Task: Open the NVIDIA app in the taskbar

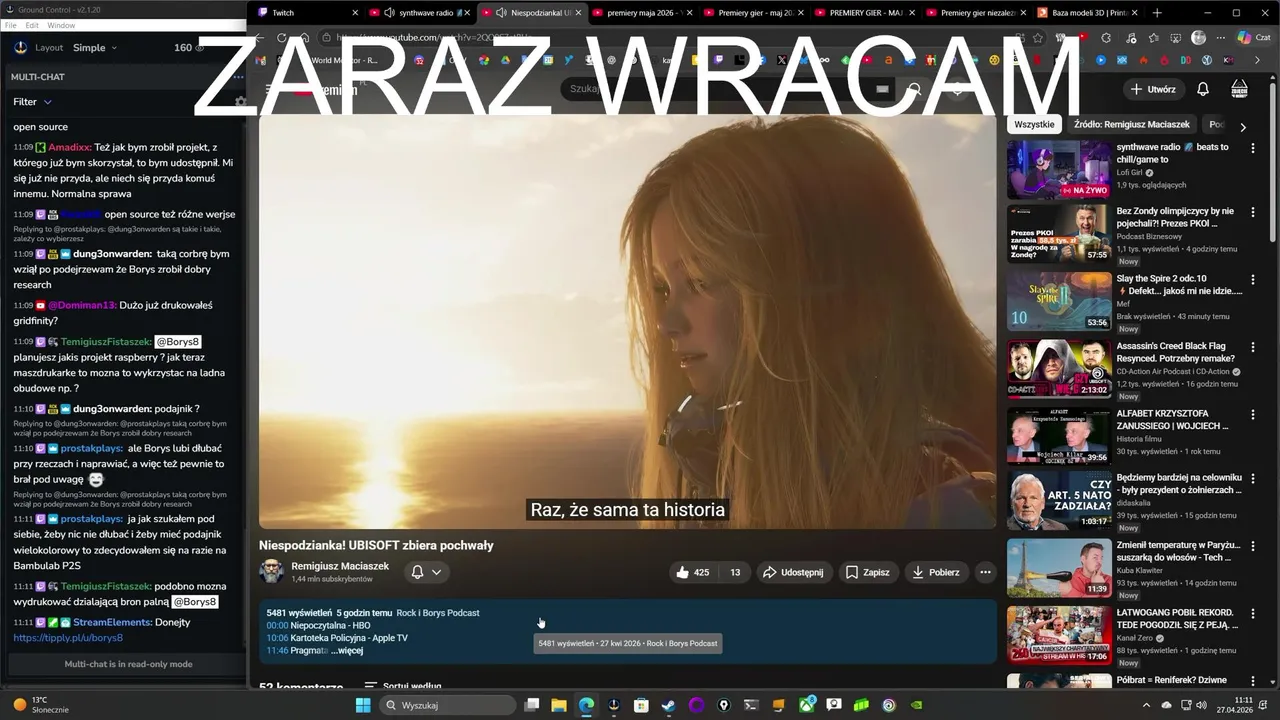Action: (916, 705)
